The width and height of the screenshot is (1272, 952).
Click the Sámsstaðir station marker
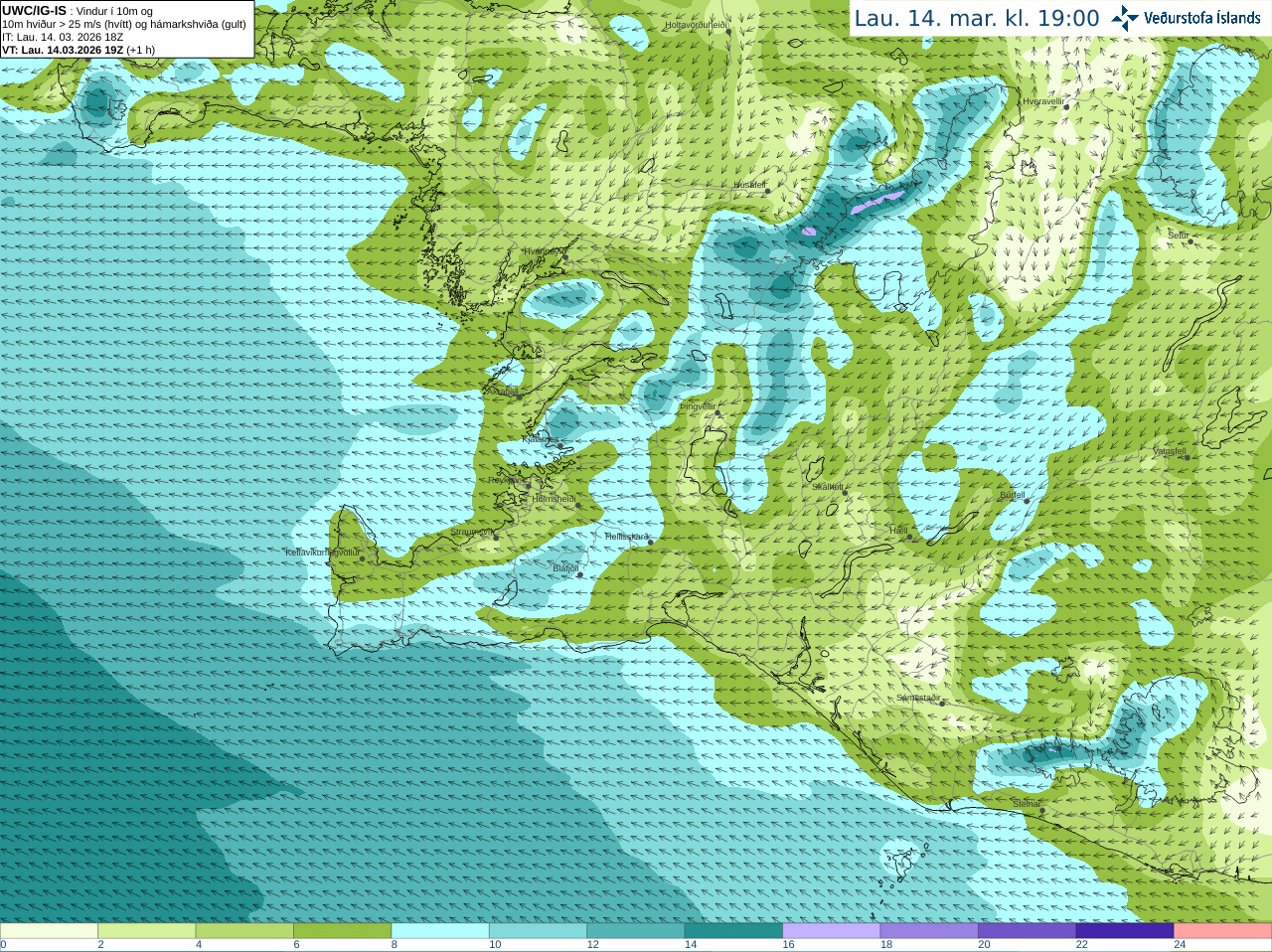coord(943,703)
